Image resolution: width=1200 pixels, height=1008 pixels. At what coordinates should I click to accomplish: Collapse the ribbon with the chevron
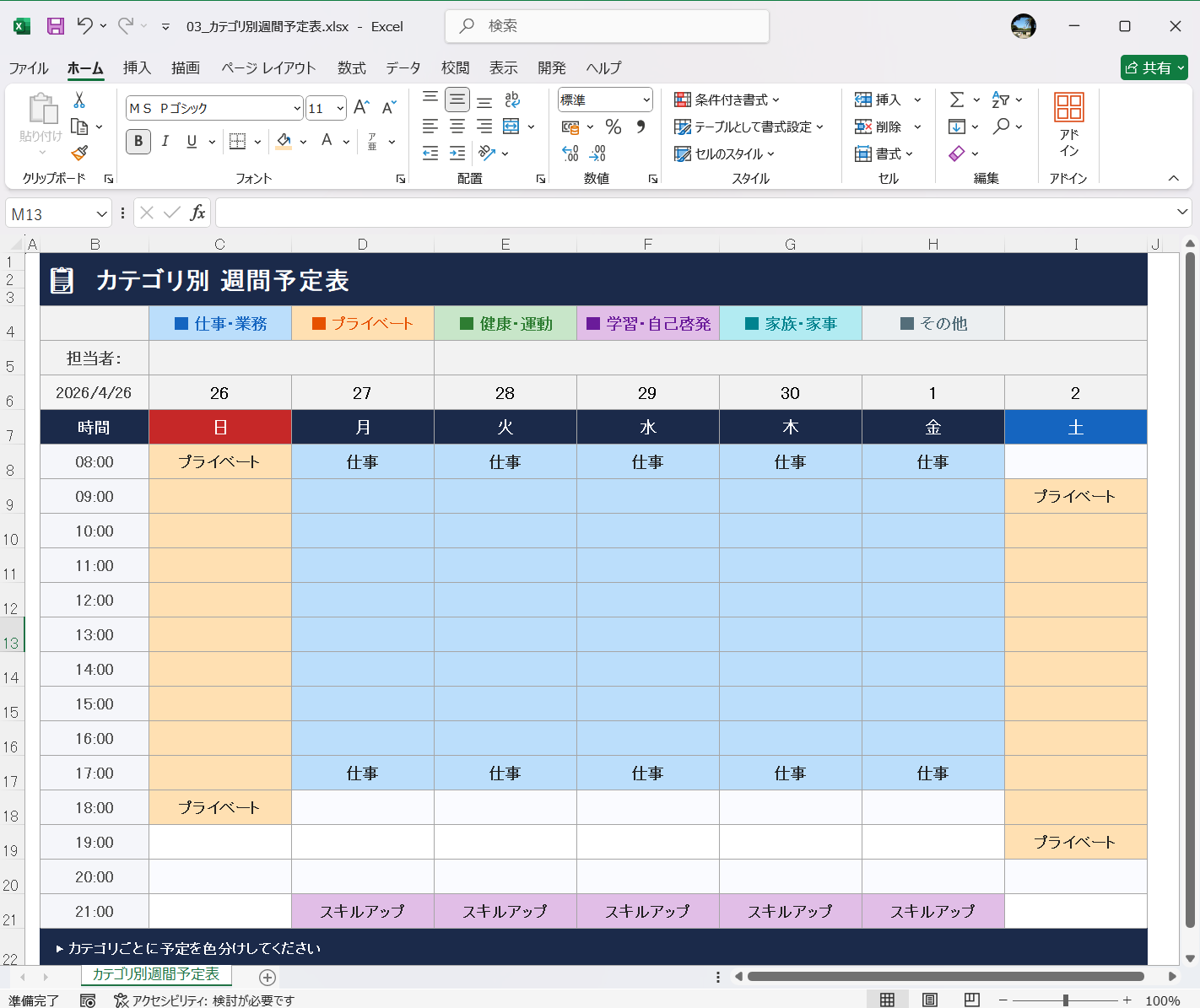pos(1173,178)
